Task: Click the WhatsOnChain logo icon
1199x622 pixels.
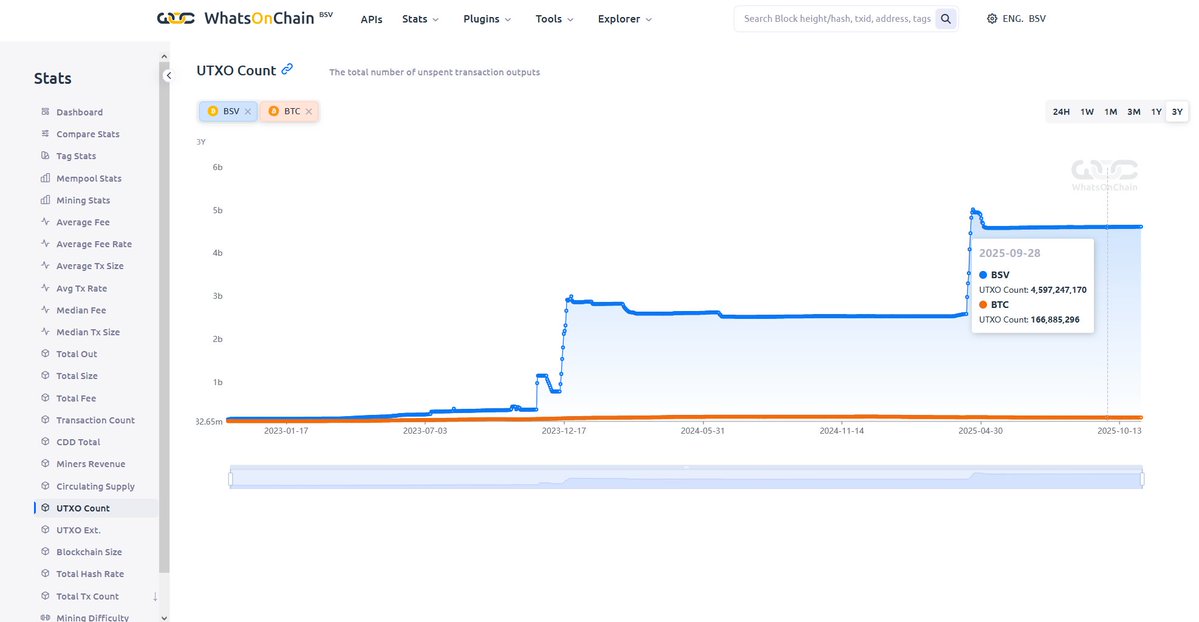Action: [x=176, y=18]
